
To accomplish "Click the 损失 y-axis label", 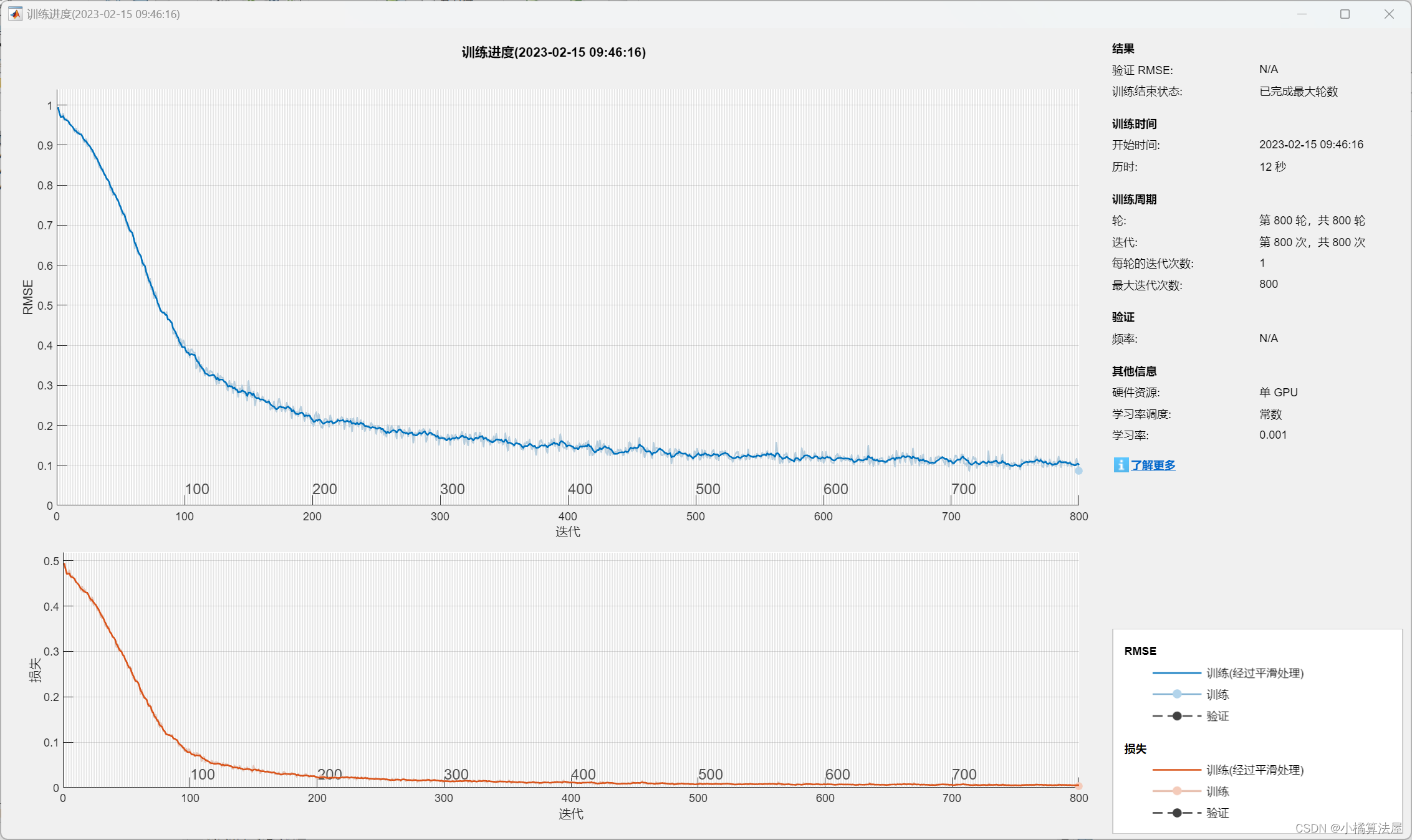I will 35,670.
